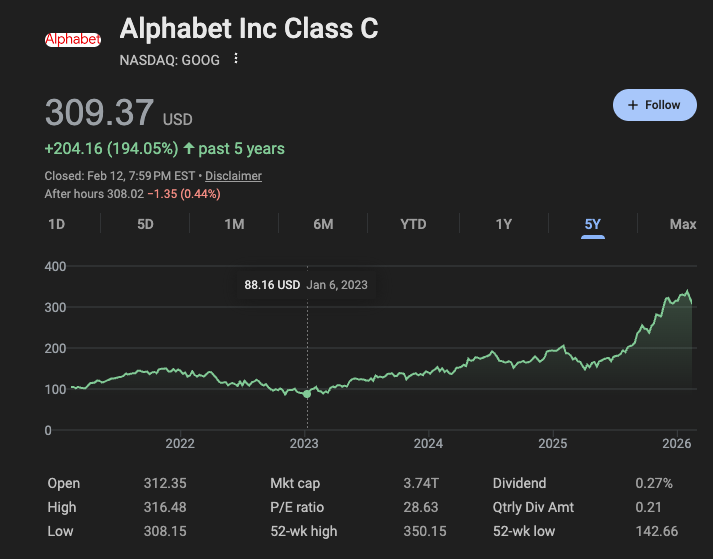Click the P/E ratio label
The image size is (713, 559).
click(297, 507)
